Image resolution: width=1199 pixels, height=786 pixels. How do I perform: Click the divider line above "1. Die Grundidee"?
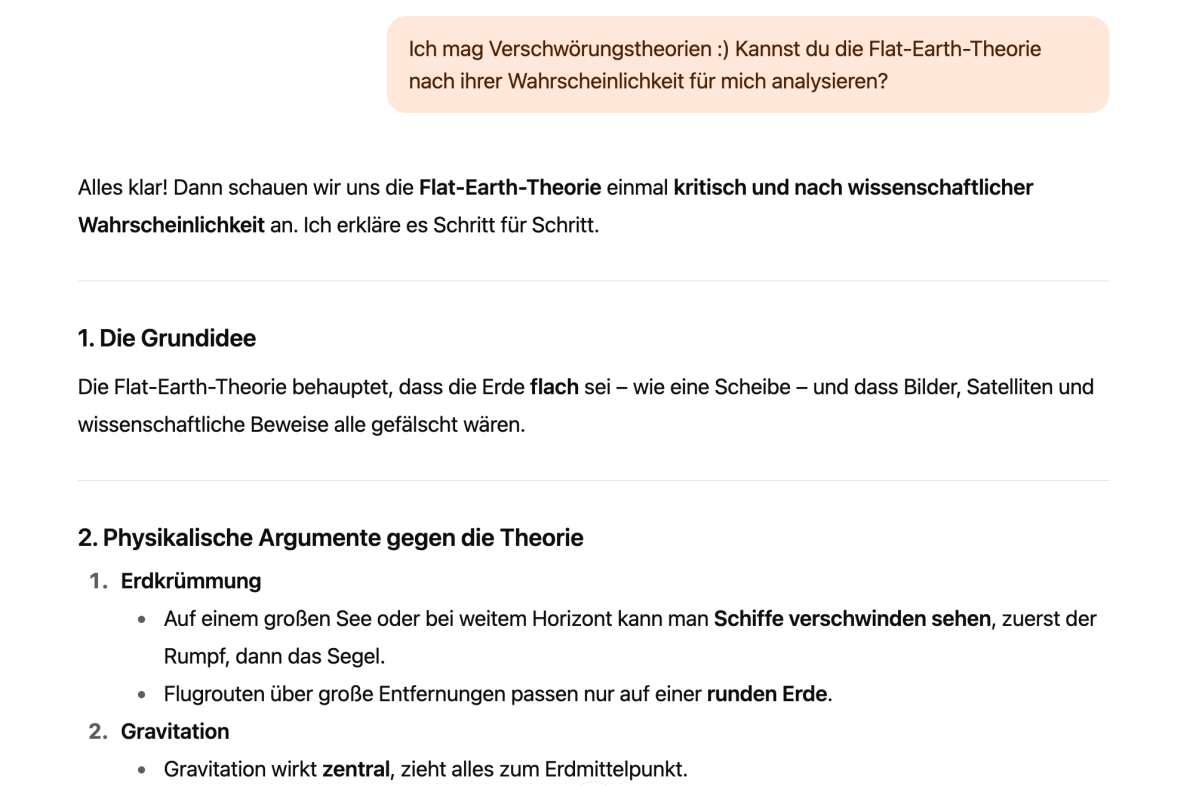[x=593, y=281]
